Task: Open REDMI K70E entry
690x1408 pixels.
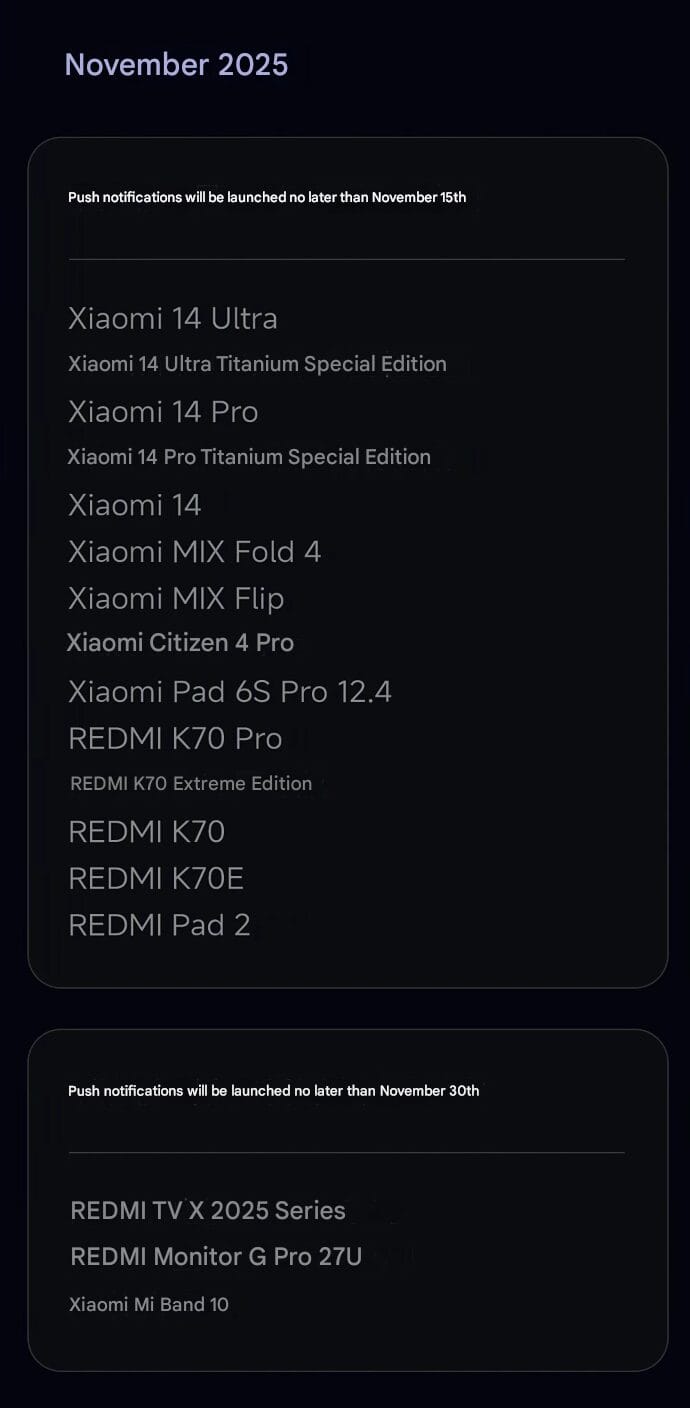Action: point(156,879)
